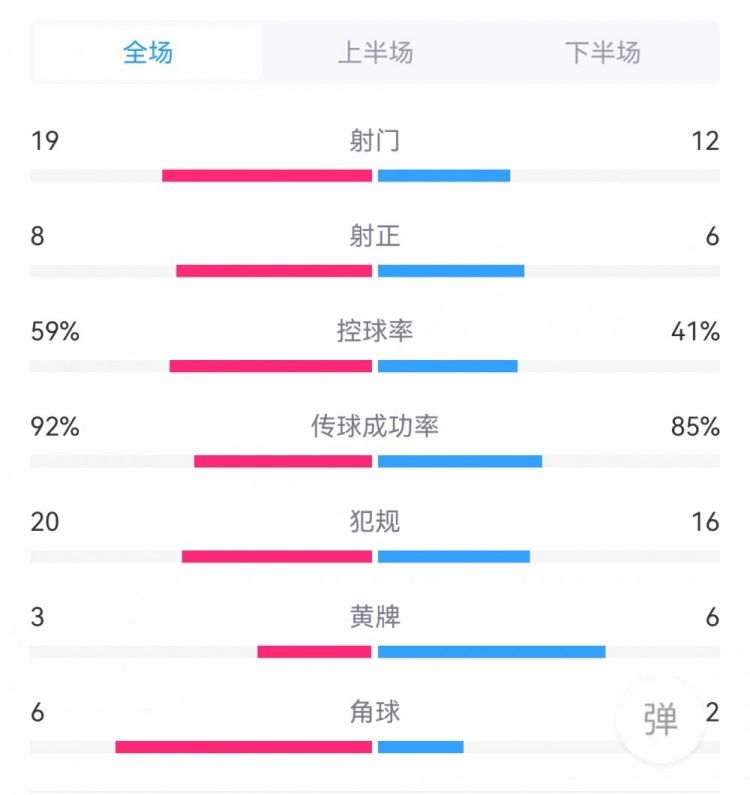Tap the red 控球率 bar

click(x=270, y=366)
